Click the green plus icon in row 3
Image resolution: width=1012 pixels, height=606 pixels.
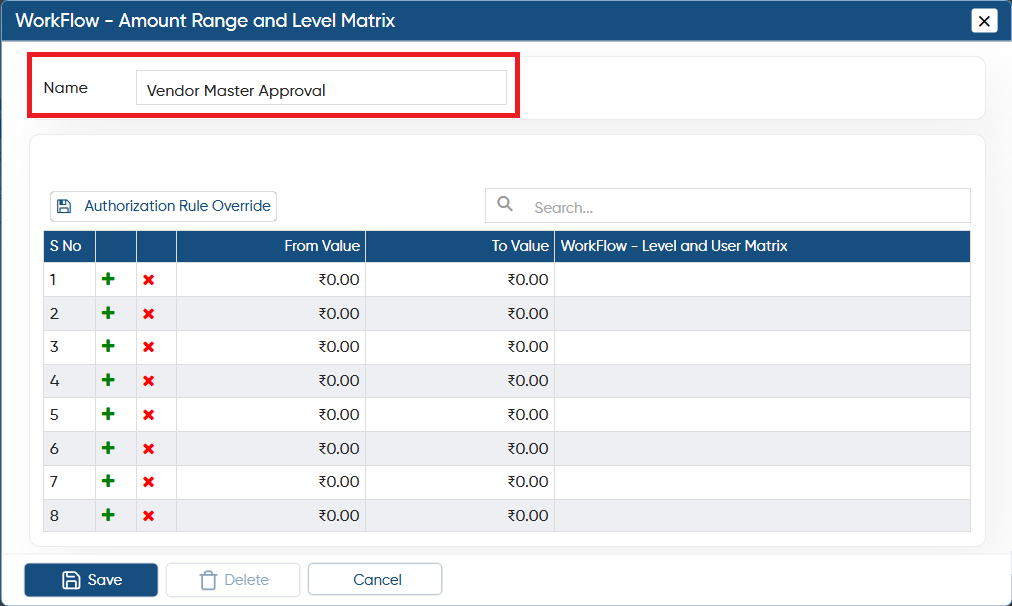click(x=108, y=346)
